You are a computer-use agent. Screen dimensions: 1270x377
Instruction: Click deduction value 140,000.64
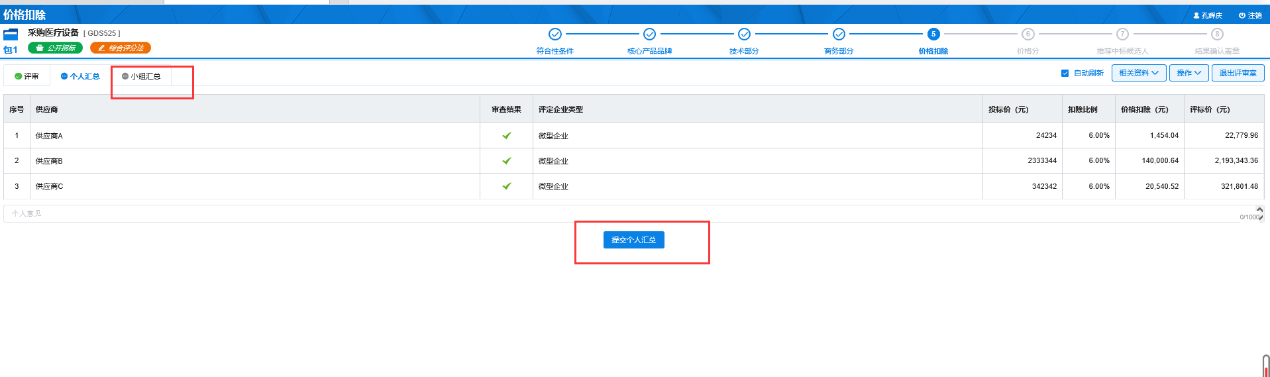point(1160,160)
